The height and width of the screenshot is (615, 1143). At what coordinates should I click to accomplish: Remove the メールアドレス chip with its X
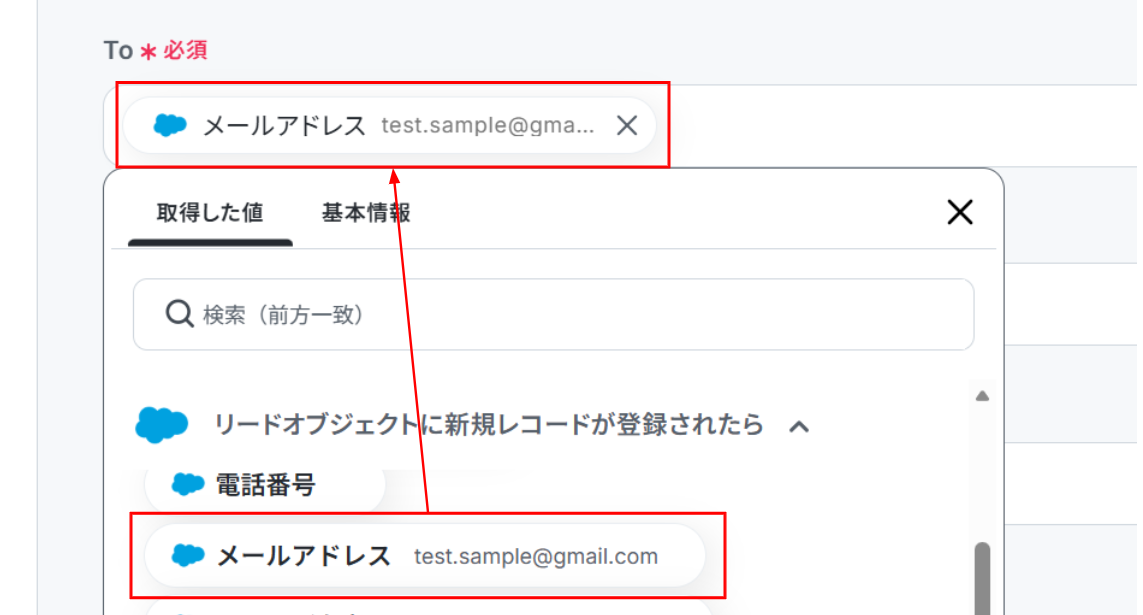pos(627,125)
